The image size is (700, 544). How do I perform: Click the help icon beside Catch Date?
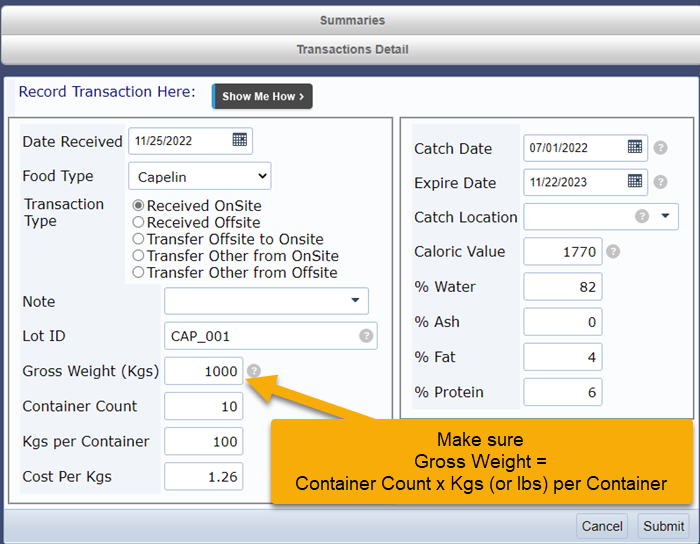(661, 148)
